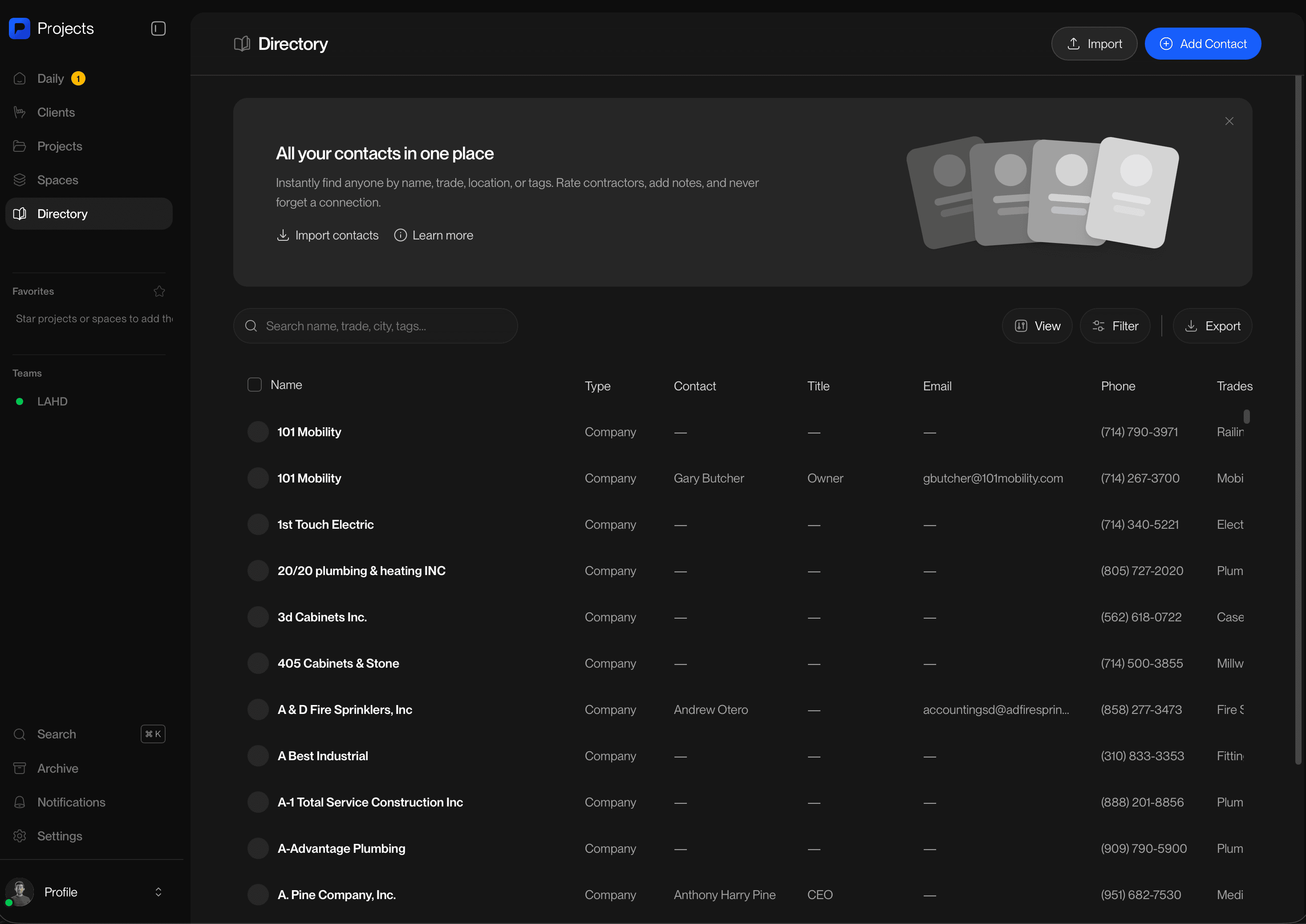Click the Add Contact button

(1202, 43)
